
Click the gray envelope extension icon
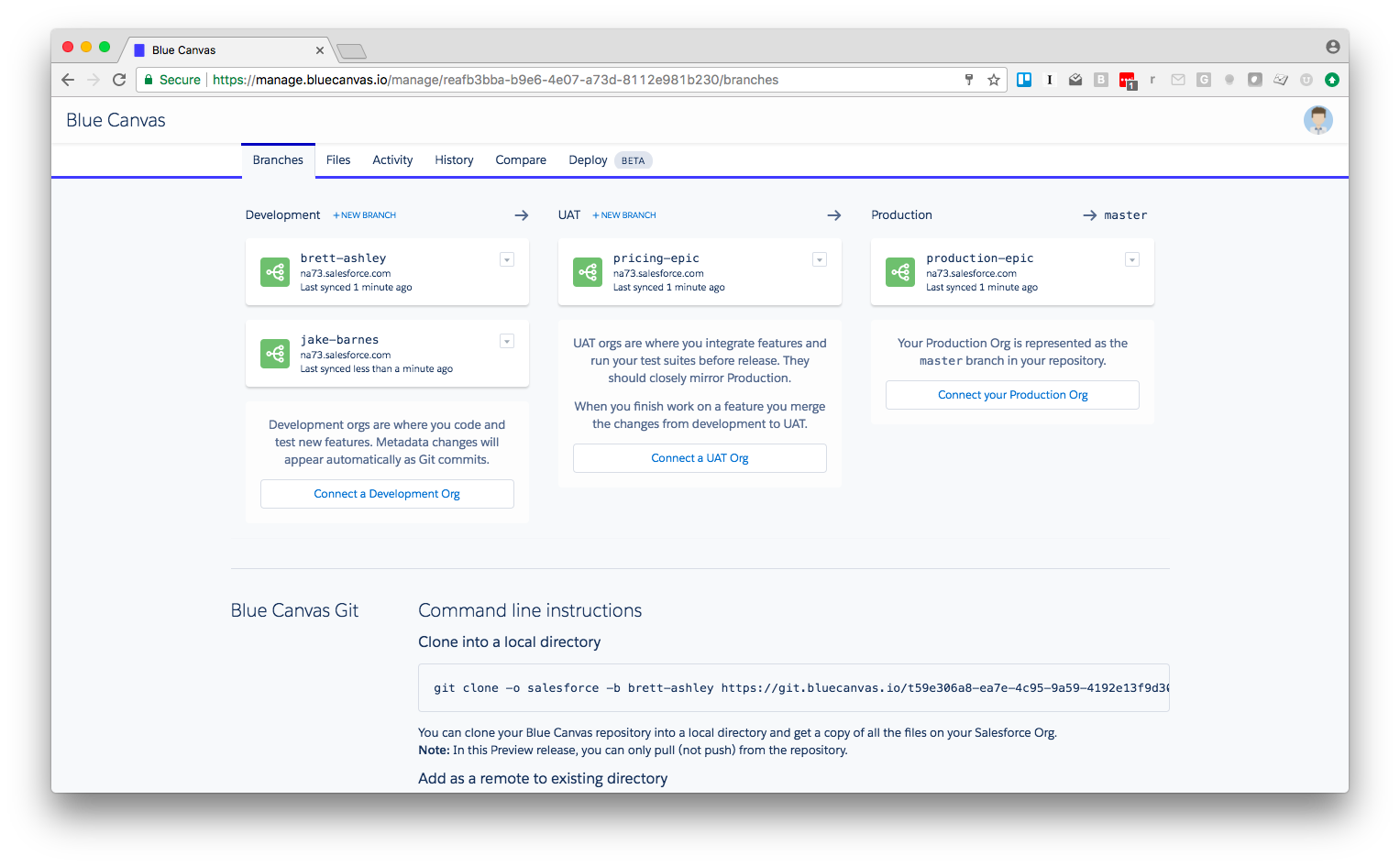pyautogui.click(x=1178, y=80)
